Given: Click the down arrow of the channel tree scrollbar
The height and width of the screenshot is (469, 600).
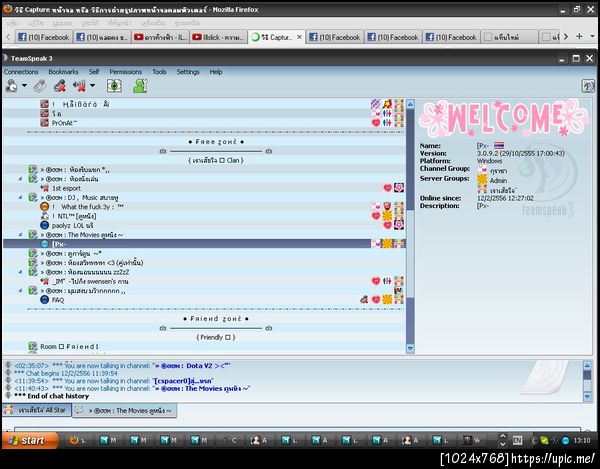Looking at the screenshot, I should pos(410,348).
